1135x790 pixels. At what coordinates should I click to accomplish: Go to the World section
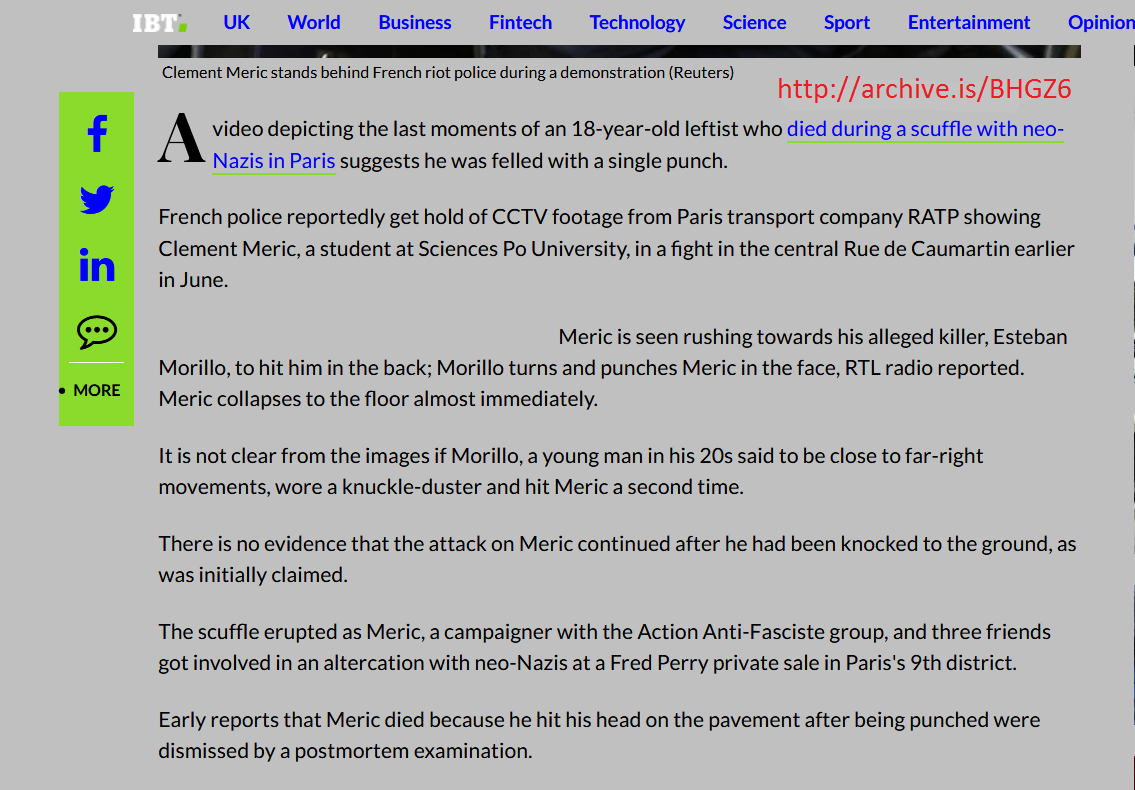tap(314, 22)
